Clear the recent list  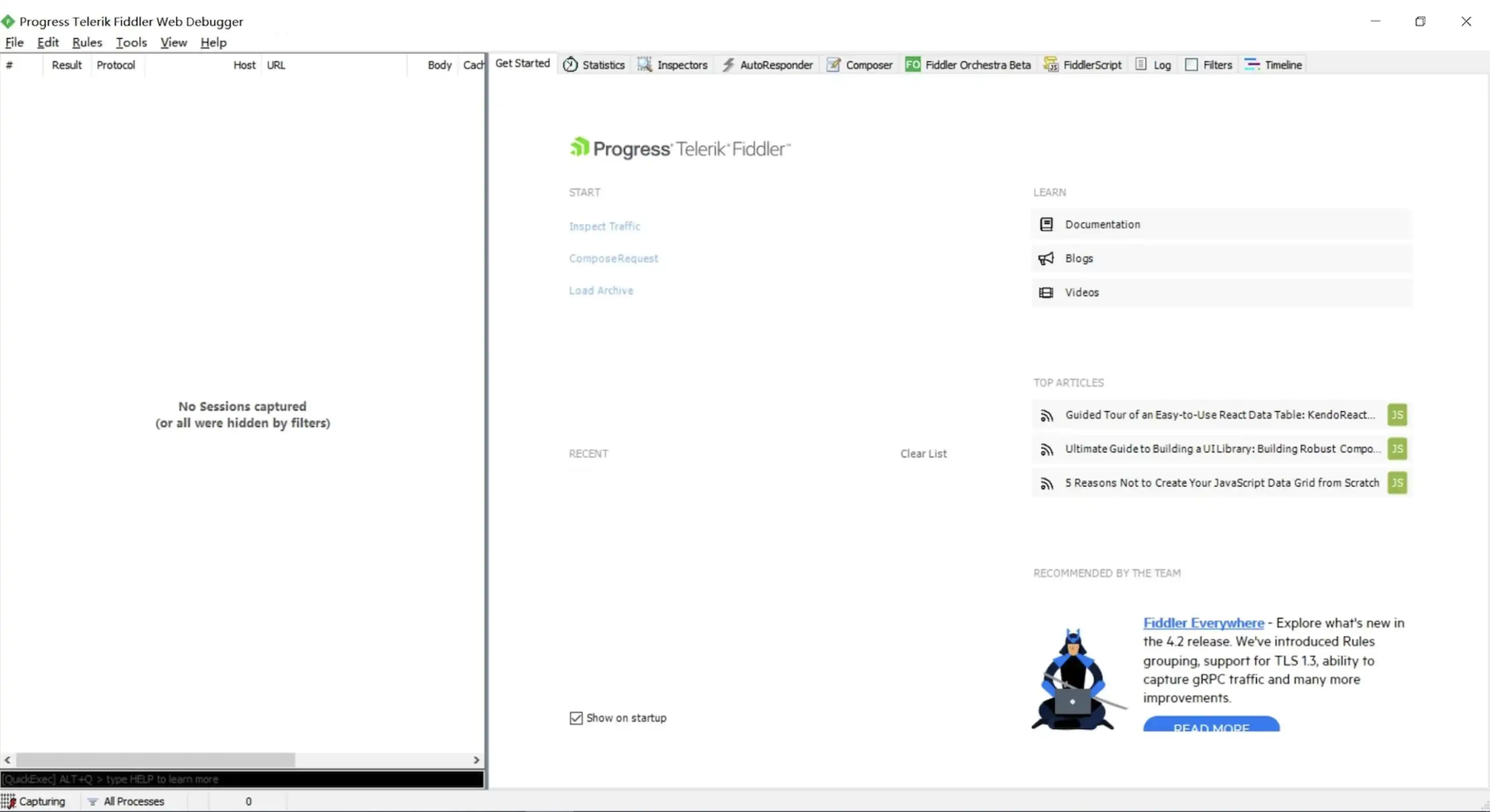pos(923,454)
